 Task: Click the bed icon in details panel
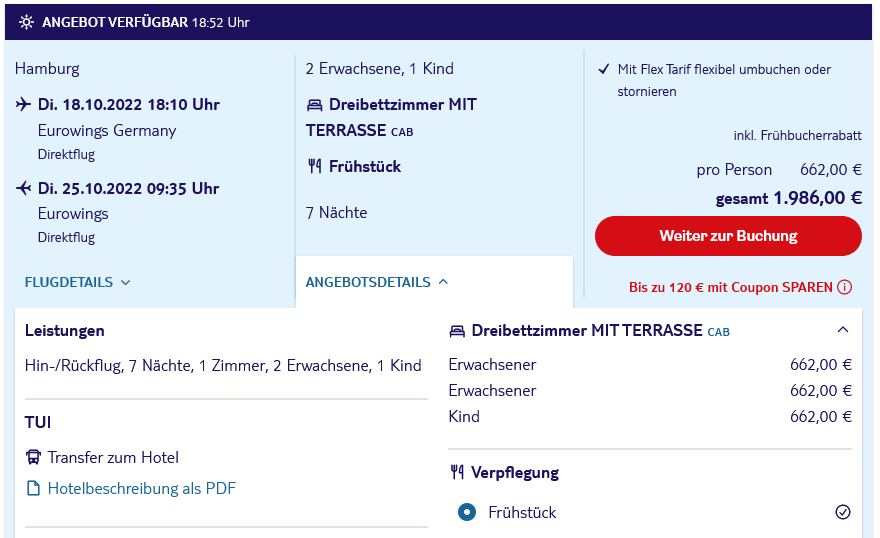[x=457, y=331]
